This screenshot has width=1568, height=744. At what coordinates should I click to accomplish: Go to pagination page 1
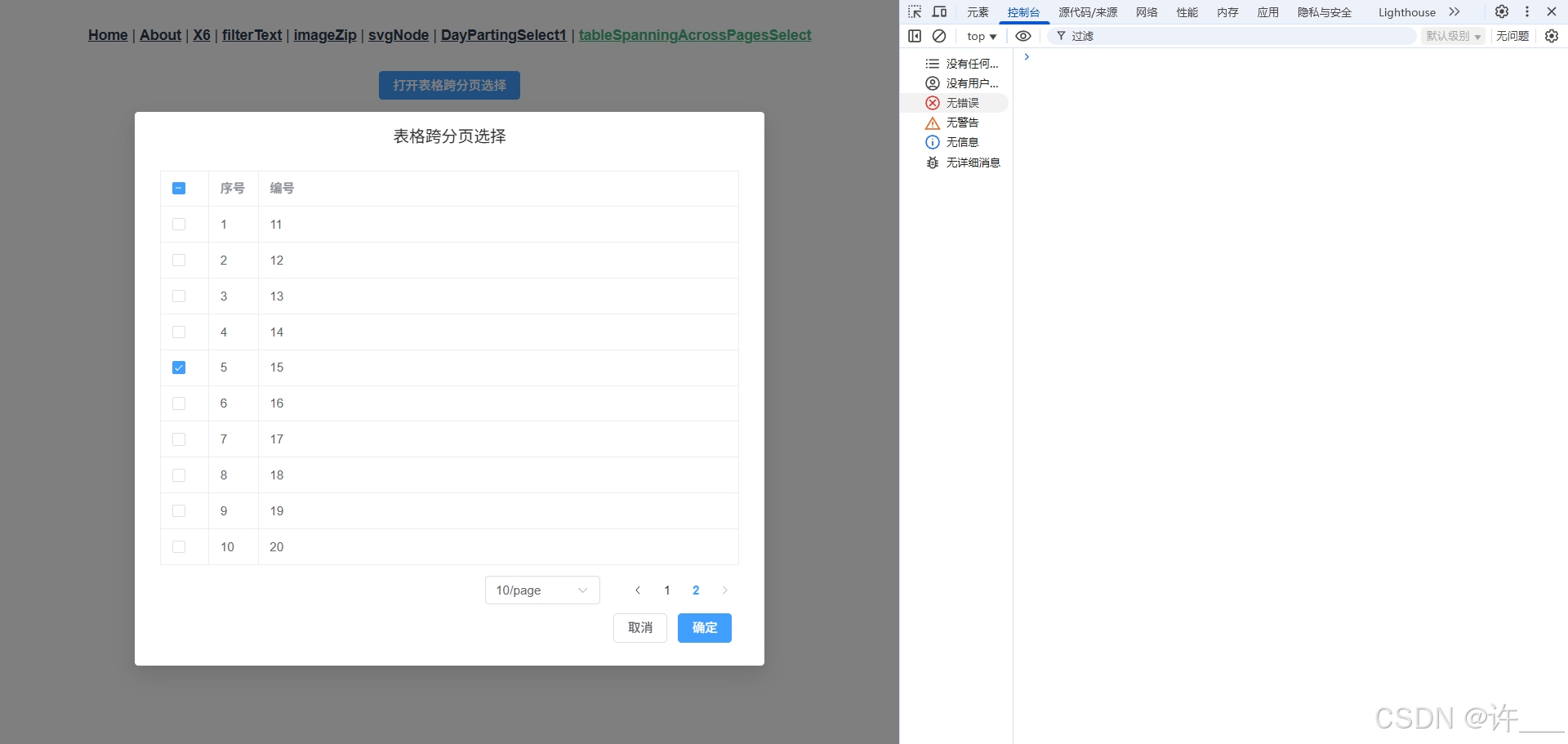click(667, 590)
